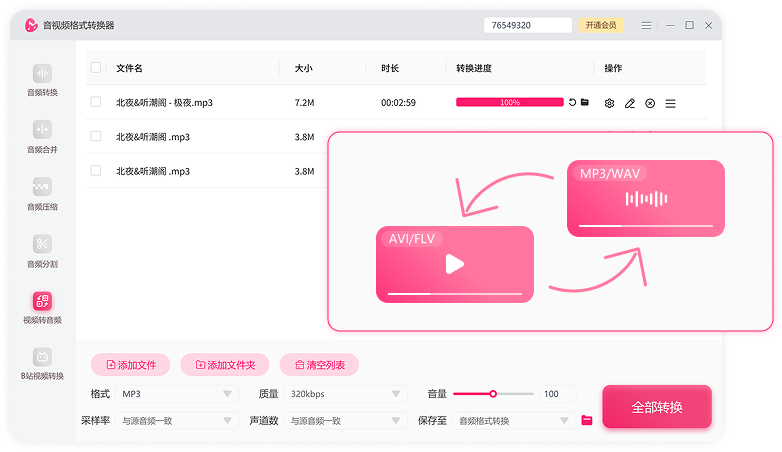Click the retry convert icon beside progress bar
This screenshot has height=452, width=782.
(572, 103)
